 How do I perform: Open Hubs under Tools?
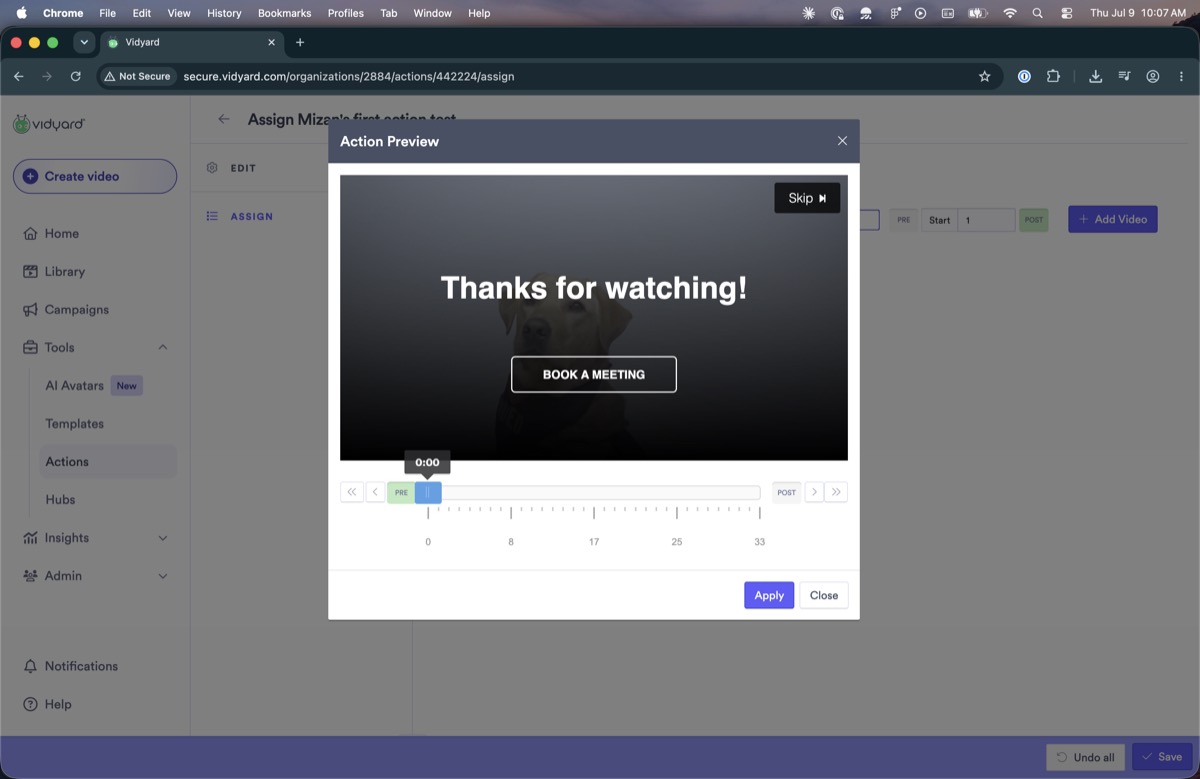(x=60, y=500)
